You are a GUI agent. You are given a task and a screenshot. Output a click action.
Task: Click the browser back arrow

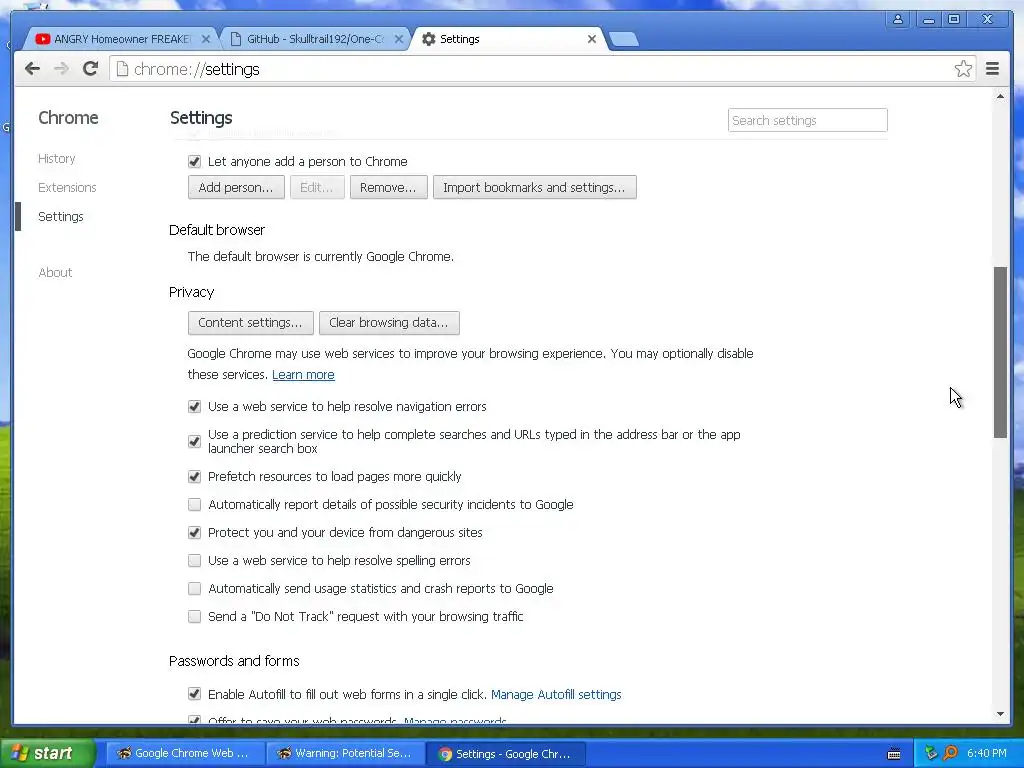coord(32,69)
